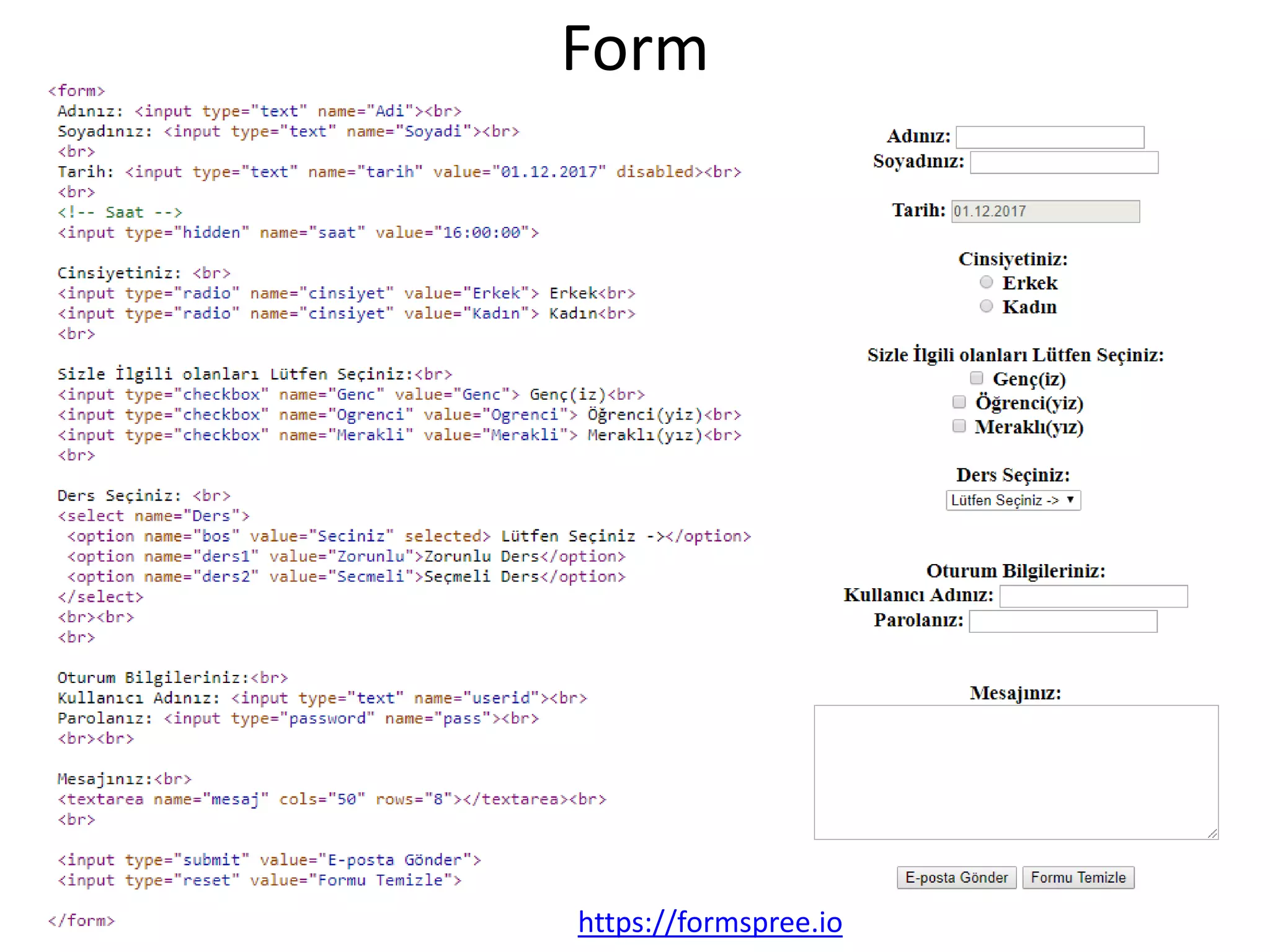The width and height of the screenshot is (1270, 952).
Task: Open the Lütfen Seçiniz dropdown
Action: [x=1013, y=500]
